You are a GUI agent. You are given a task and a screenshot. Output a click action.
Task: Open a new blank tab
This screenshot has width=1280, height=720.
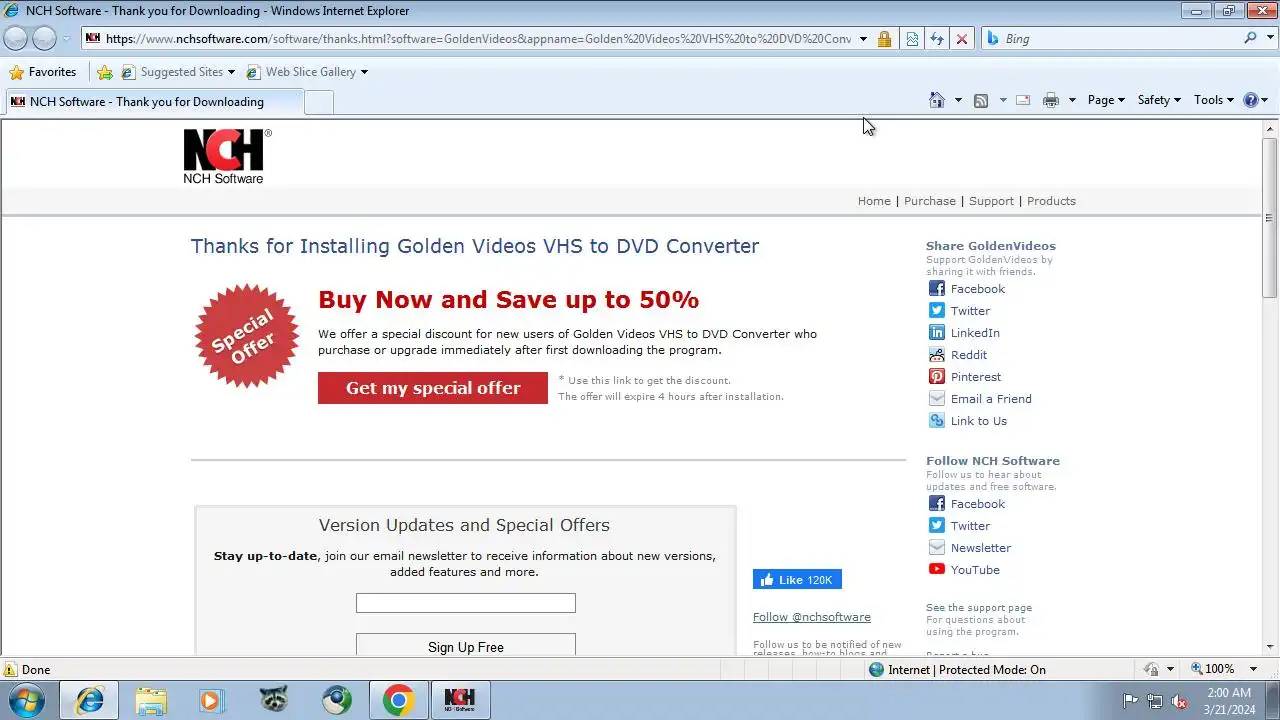pyautogui.click(x=318, y=102)
